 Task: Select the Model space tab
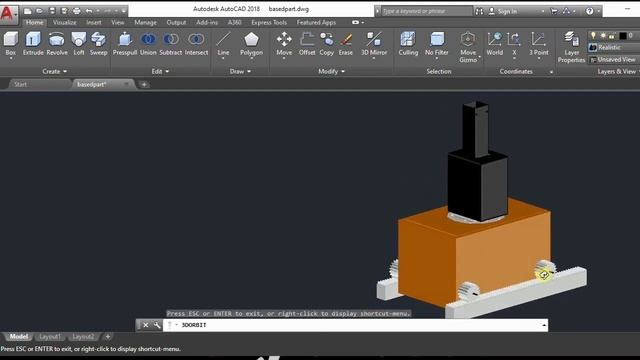click(18, 337)
